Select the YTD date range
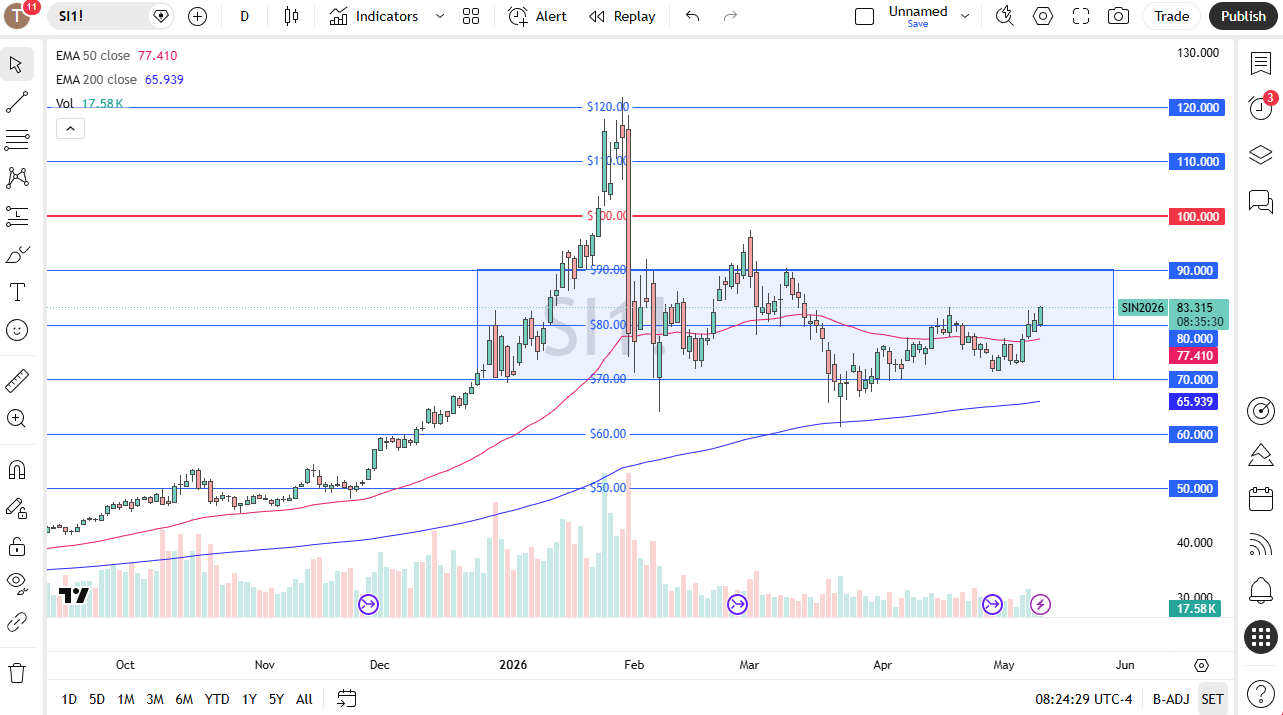1283x715 pixels. [x=217, y=699]
